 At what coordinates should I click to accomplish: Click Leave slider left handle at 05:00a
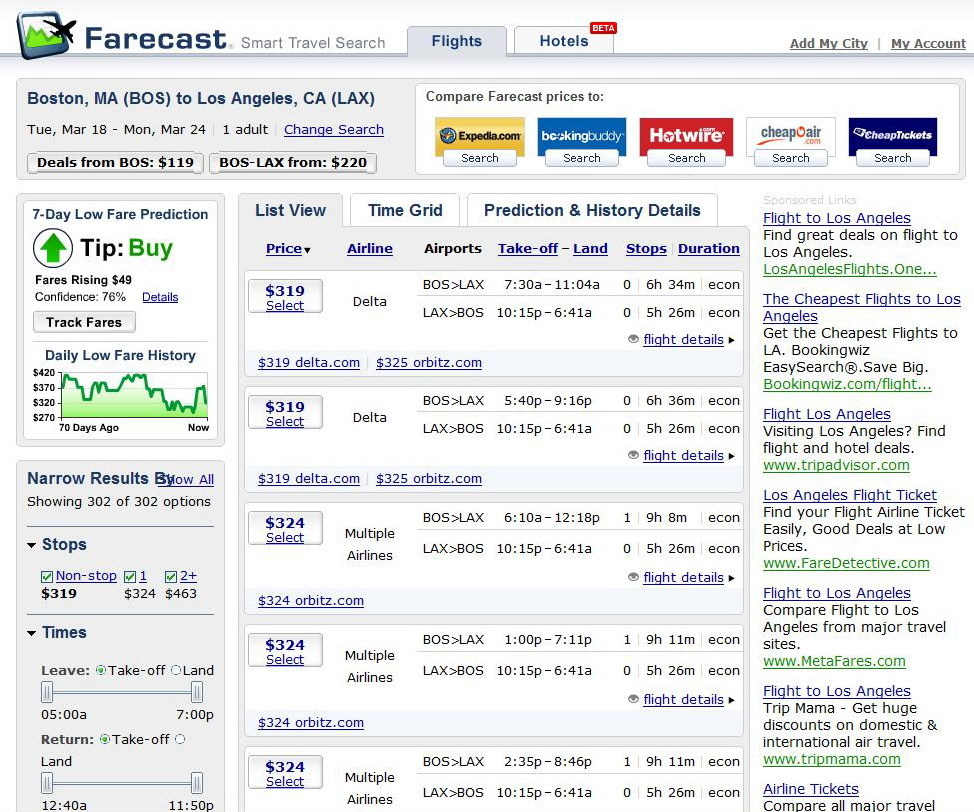[x=47, y=691]
